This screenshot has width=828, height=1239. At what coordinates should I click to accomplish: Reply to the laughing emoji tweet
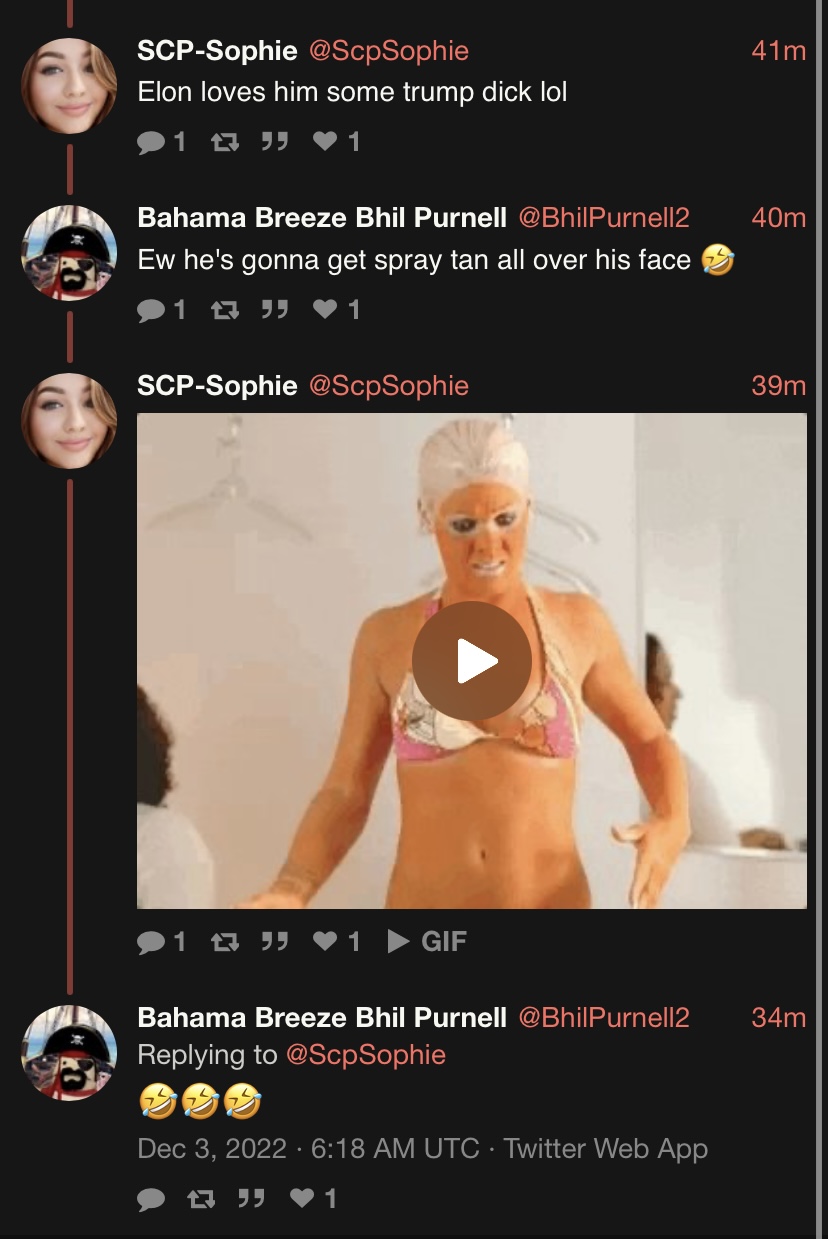pos(151,1198)
